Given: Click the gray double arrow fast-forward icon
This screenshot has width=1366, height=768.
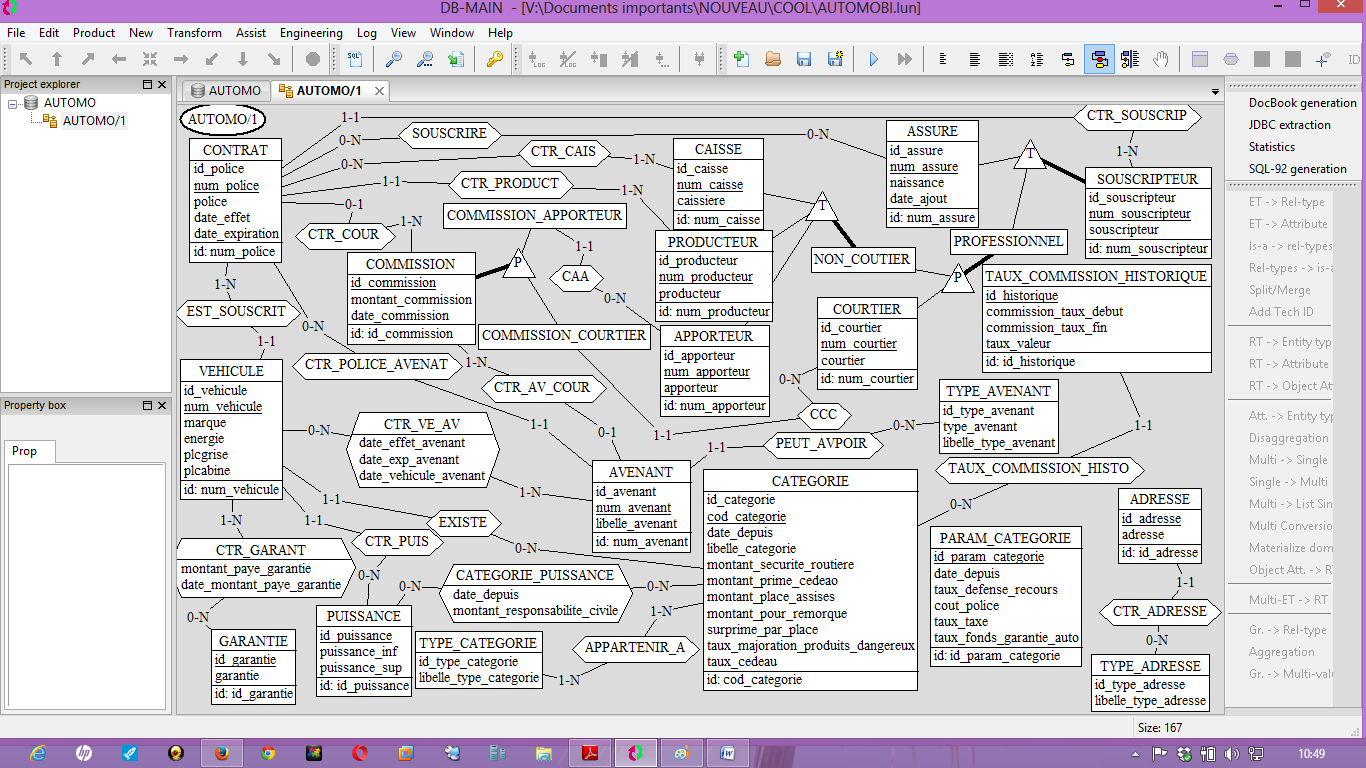Looking at the screenshot, I should (x=904, y=59).
